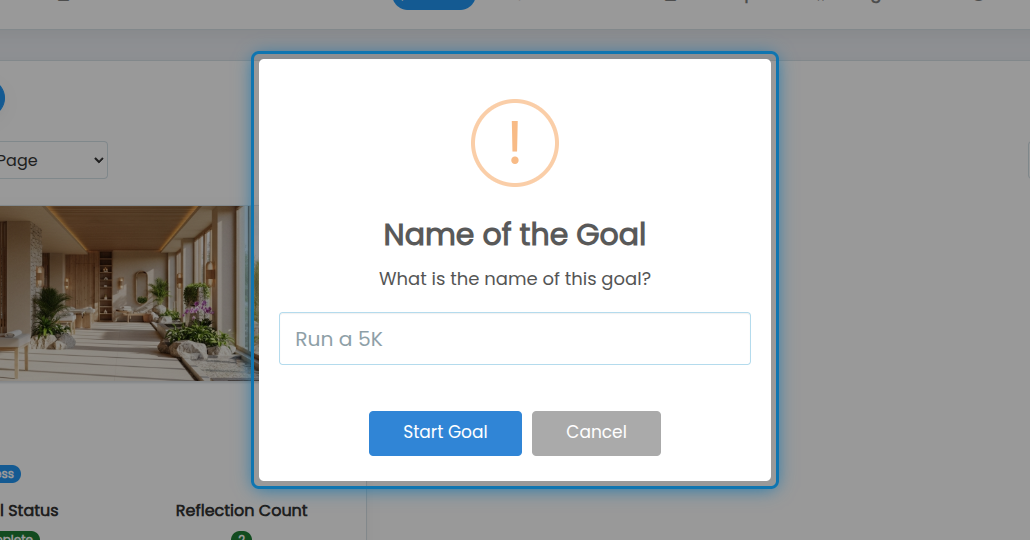This screenshot has height=540, width=1030.
Task: Click the partially hidden blue circular button
Action: click(2, 99)
